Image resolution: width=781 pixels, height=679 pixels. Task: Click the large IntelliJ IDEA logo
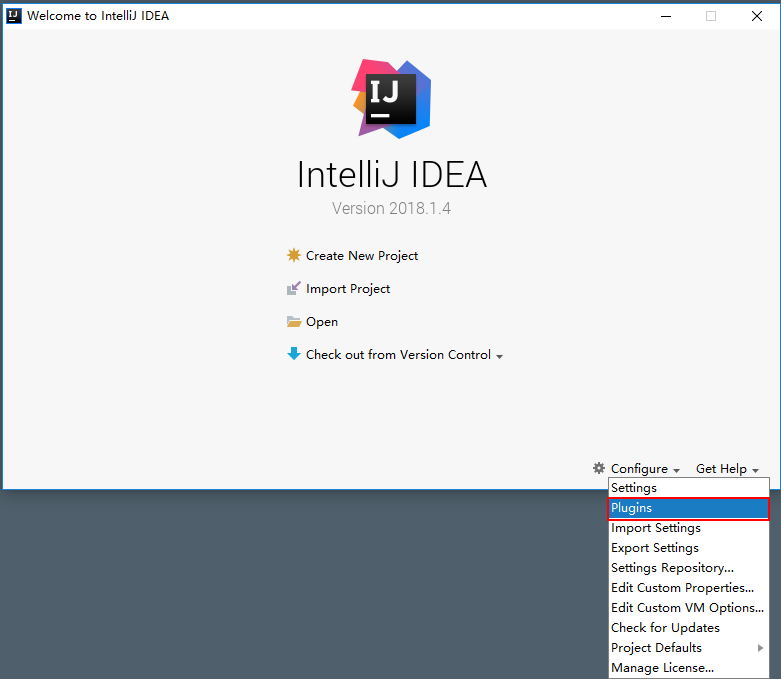(391, 99)
